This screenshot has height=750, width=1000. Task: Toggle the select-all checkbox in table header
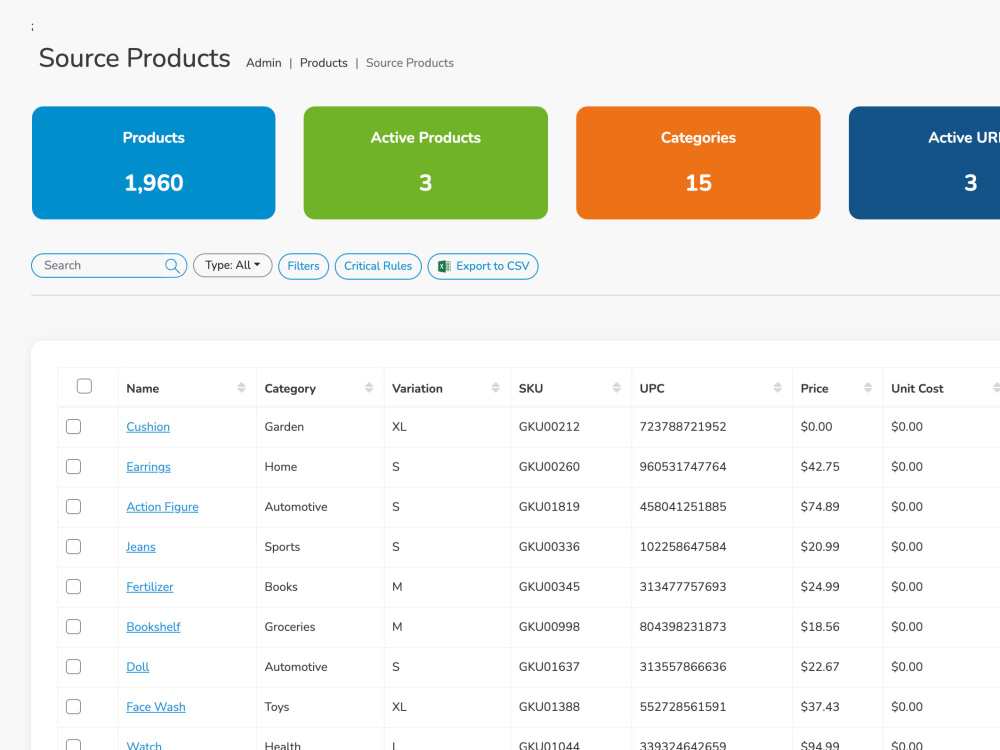[84, 386]
